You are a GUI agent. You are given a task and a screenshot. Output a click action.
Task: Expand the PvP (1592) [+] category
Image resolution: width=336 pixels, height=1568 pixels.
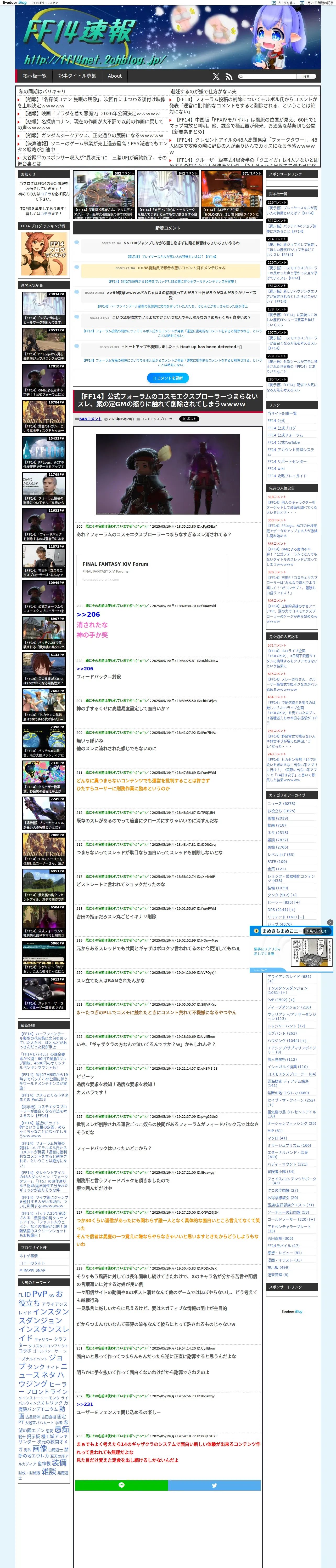pyautogui.click(x=281, y=1000)
